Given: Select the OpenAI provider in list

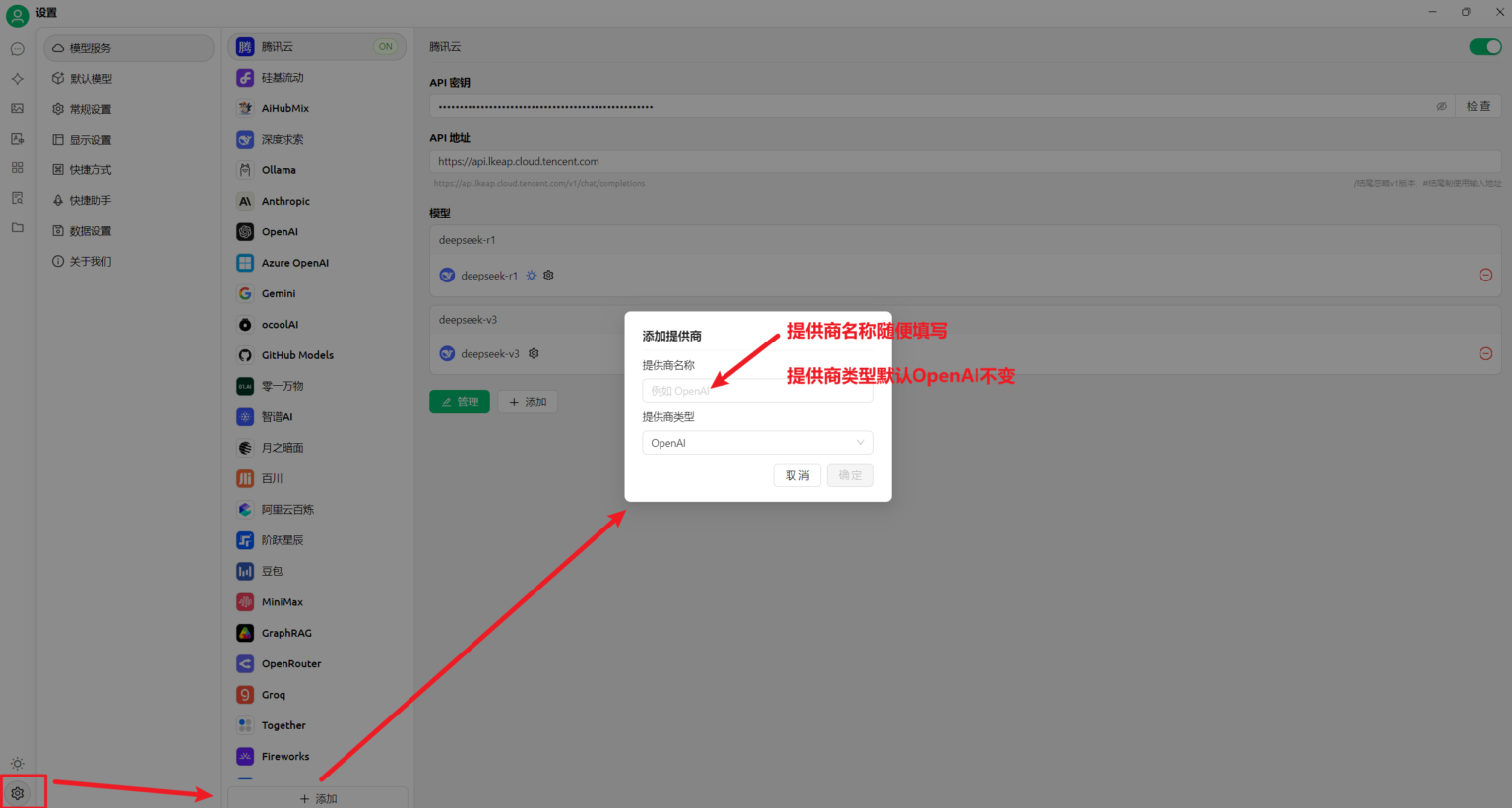Looking at the screenshot, I should click(x=317, y=232).
